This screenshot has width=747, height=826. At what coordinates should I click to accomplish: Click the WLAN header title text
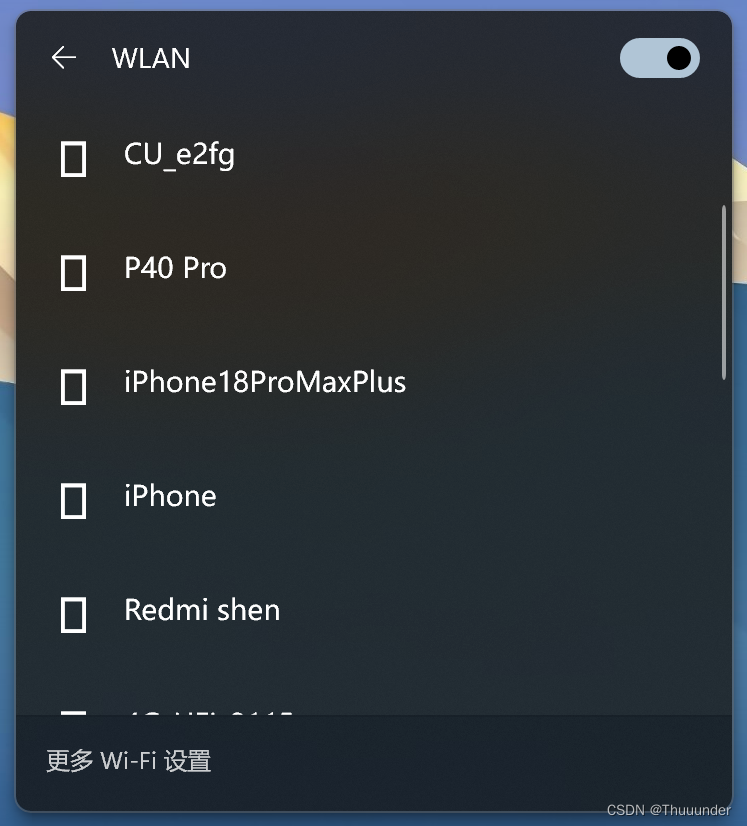151,58
